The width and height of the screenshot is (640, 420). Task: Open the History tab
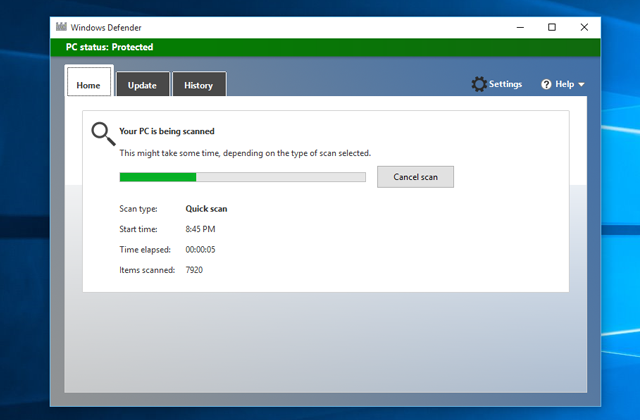point(199,84)
